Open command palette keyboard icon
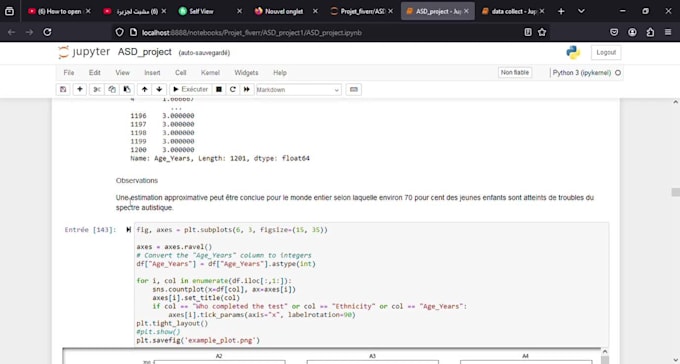 (353, 89)
